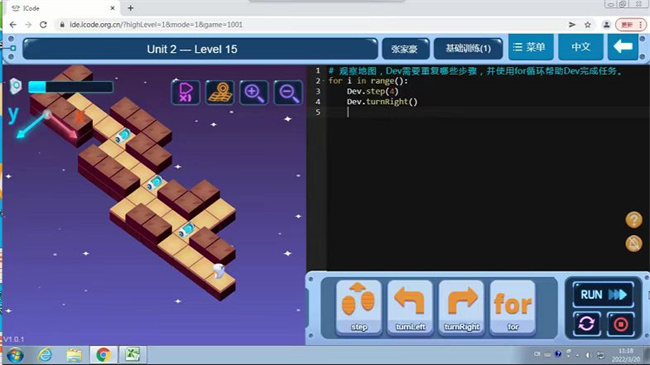Image resolution: width=650 pixels, height=365 pixels.
Task: Open the 菜单 menu
Action: coord(529,47)
